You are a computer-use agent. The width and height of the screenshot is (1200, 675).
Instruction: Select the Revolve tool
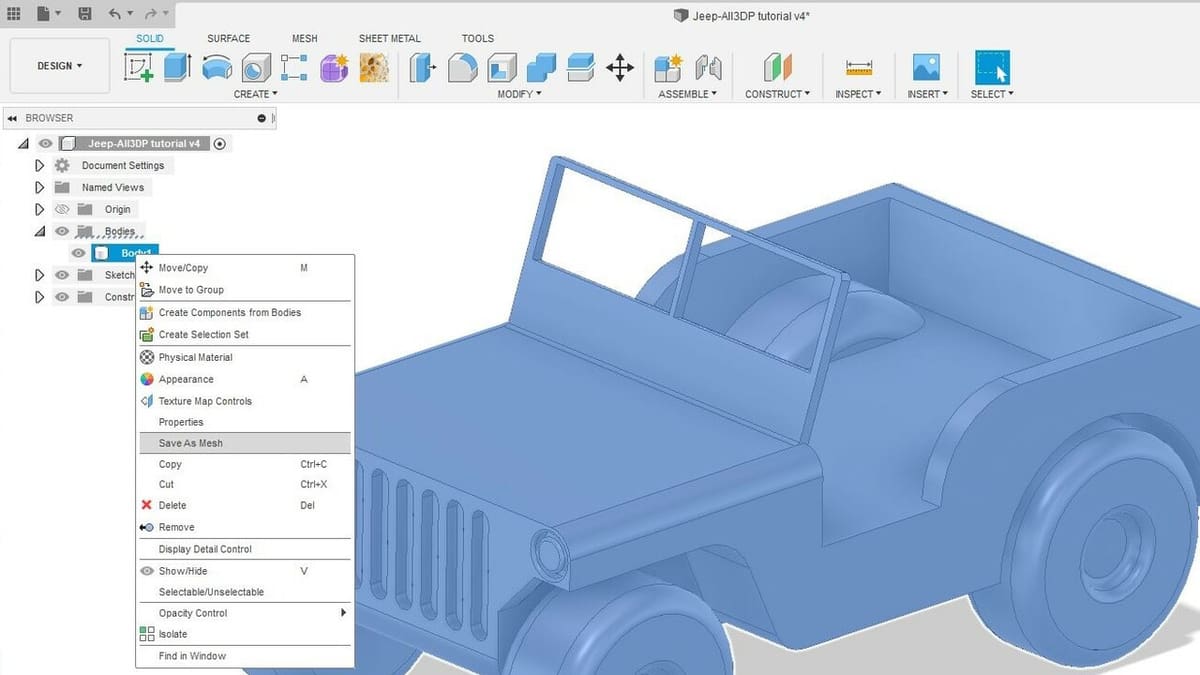coord(216,68)
